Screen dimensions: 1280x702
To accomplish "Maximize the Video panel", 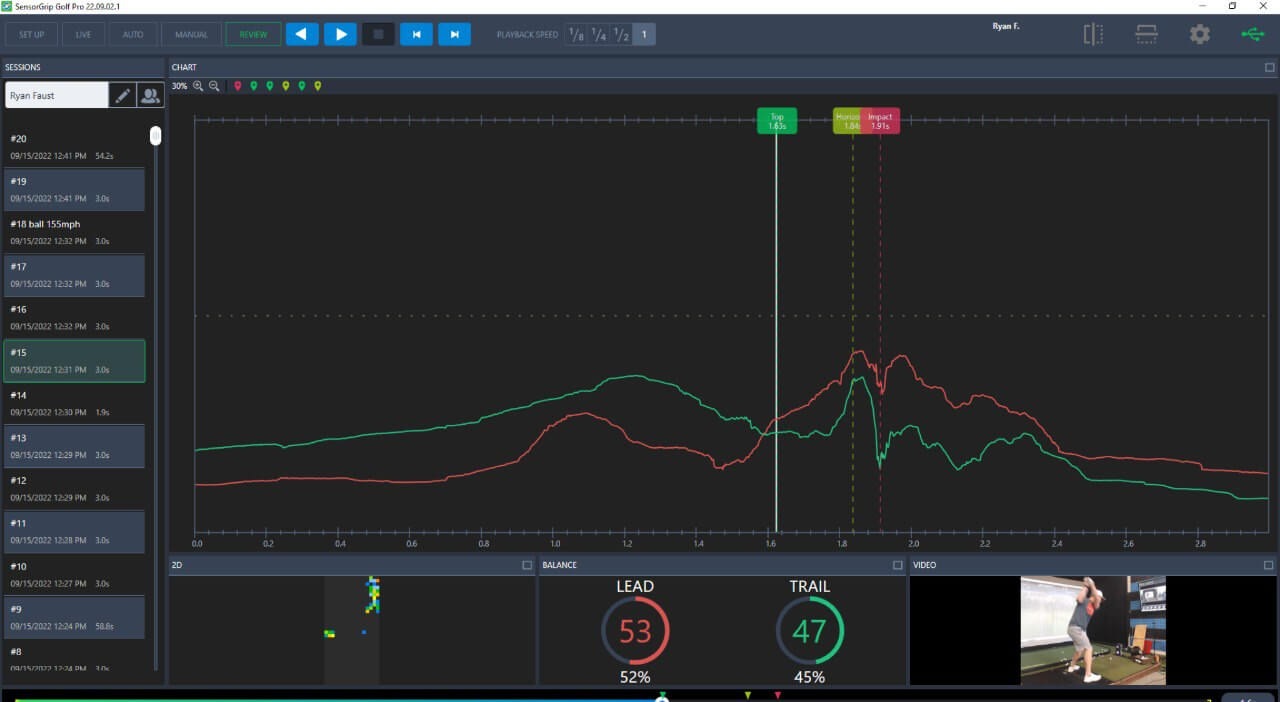I will coord(1269,565).
